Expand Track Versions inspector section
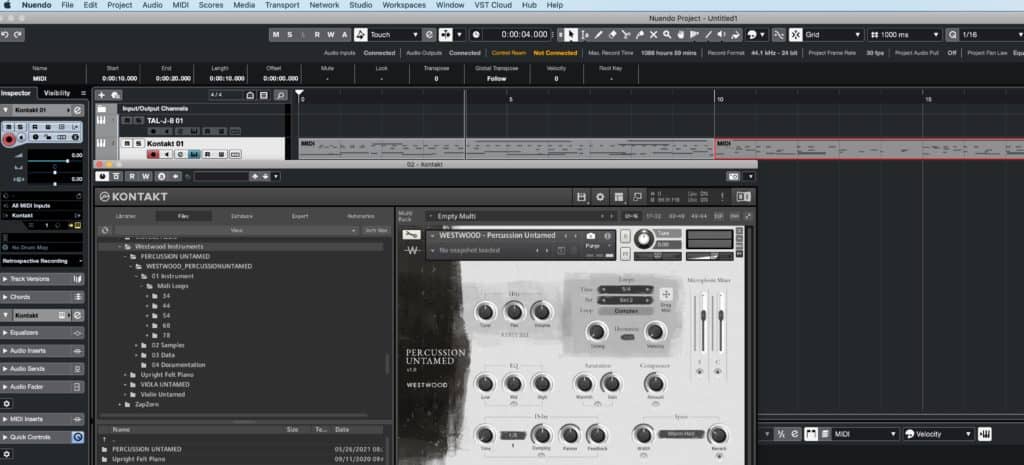Screen dimensions: 1024x465 click(42, 279)
